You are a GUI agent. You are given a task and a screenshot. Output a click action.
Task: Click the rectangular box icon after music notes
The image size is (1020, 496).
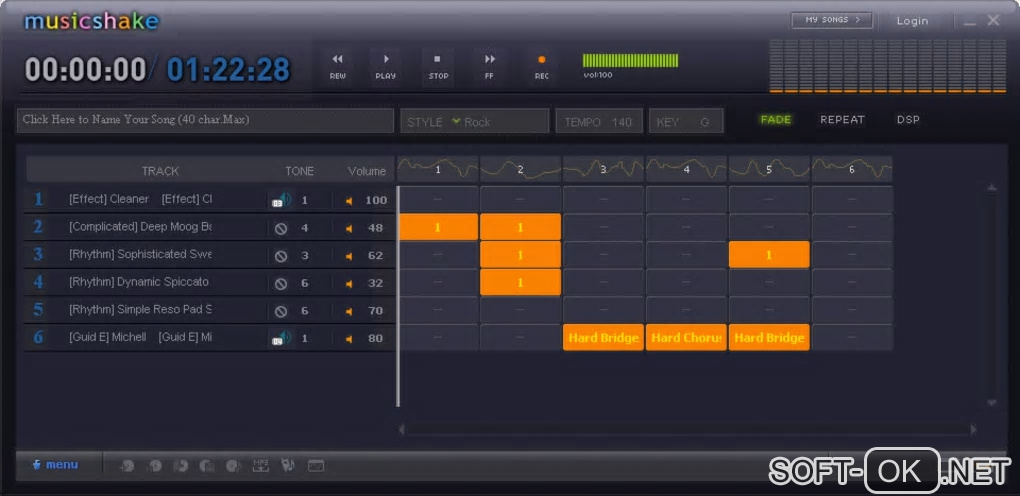tap(316, 466)
